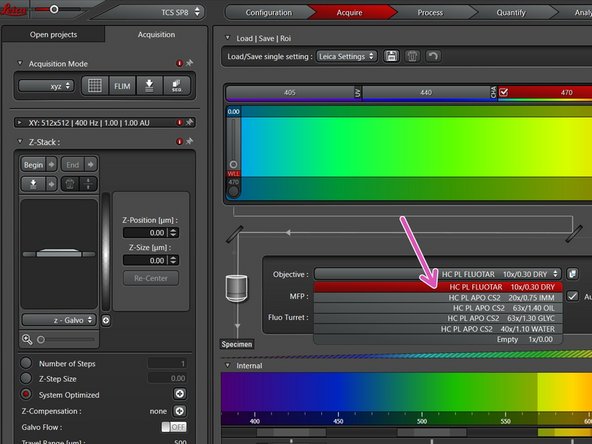Click the Begin button
Viewport: 592px width, 444px height.
coord(33,165)
